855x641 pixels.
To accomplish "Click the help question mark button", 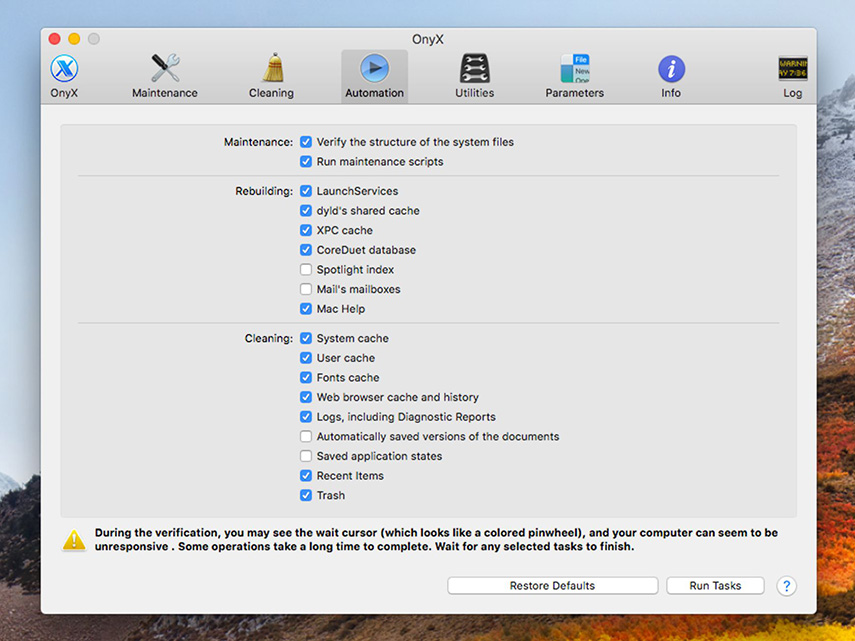I will (x=786, y=586).
